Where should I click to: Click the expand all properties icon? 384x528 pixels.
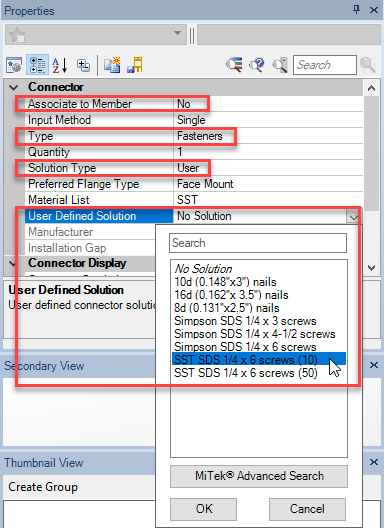point(83,65)
